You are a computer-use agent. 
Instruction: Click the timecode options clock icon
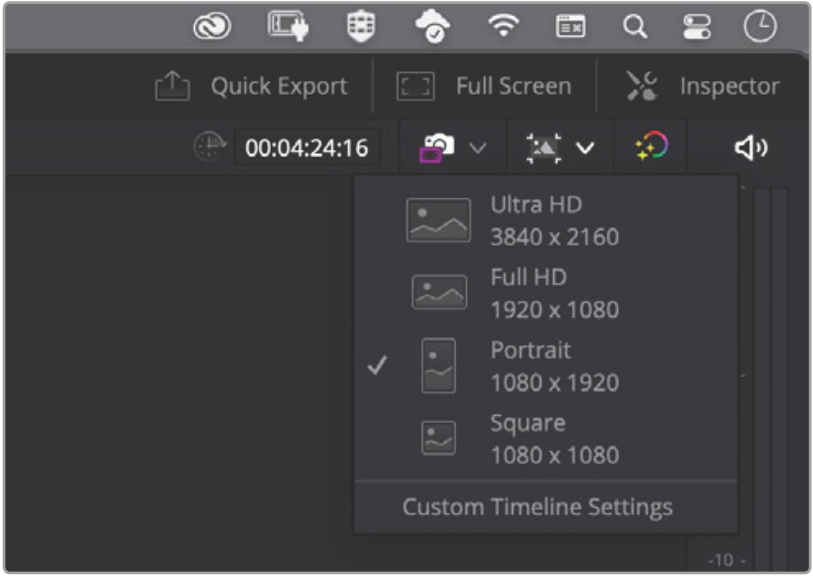(206, 148)
